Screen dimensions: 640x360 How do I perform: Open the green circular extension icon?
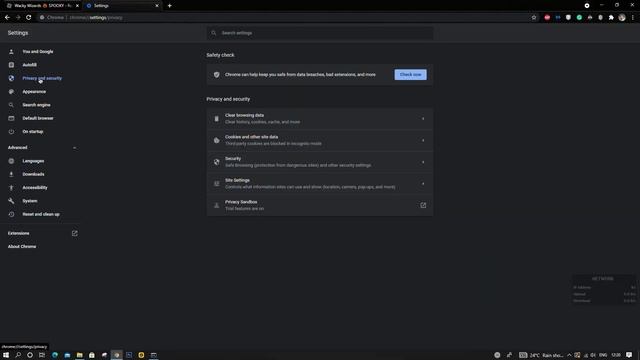point(579,18)
